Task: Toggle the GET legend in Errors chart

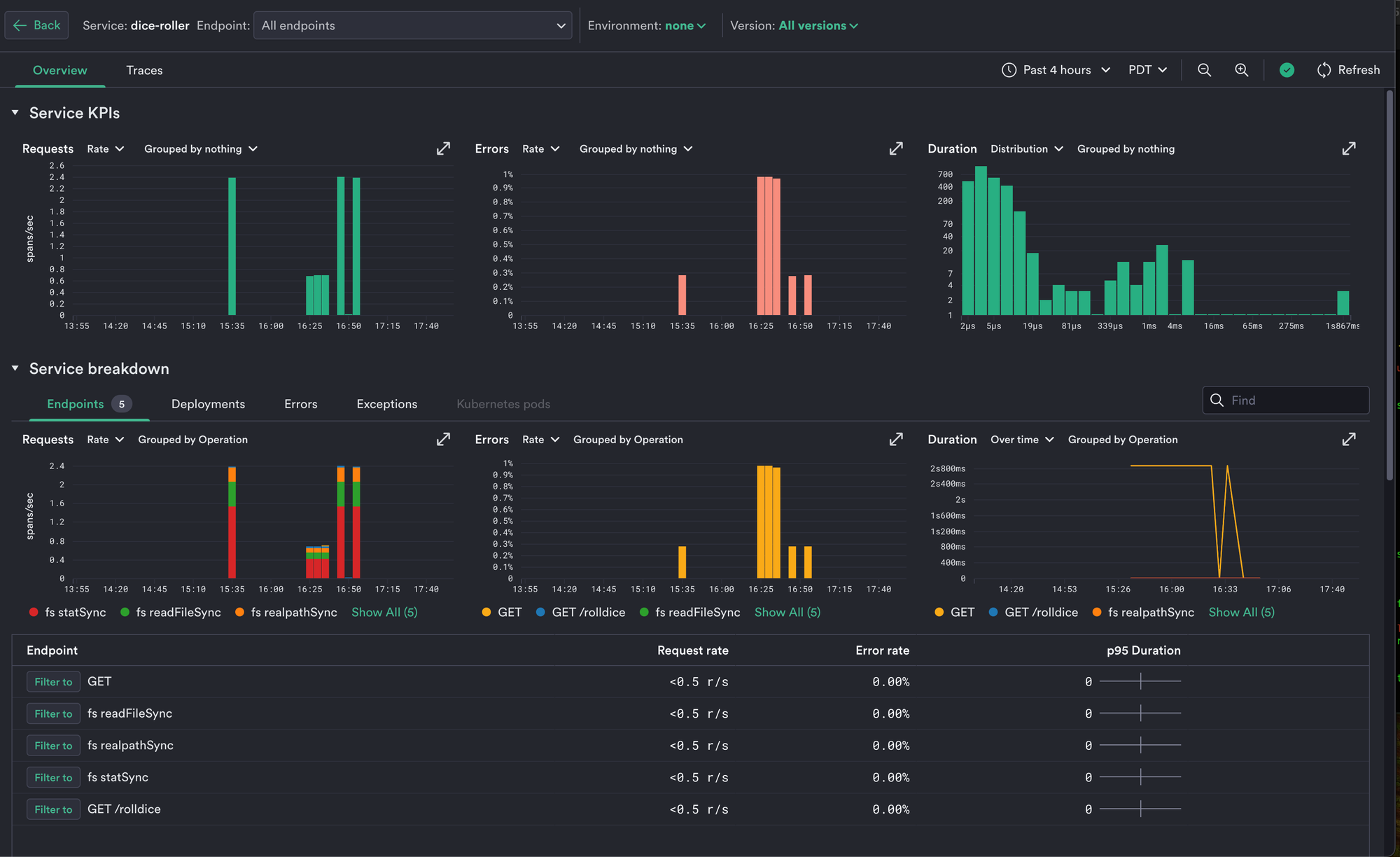Action: (x=502, y=612)
